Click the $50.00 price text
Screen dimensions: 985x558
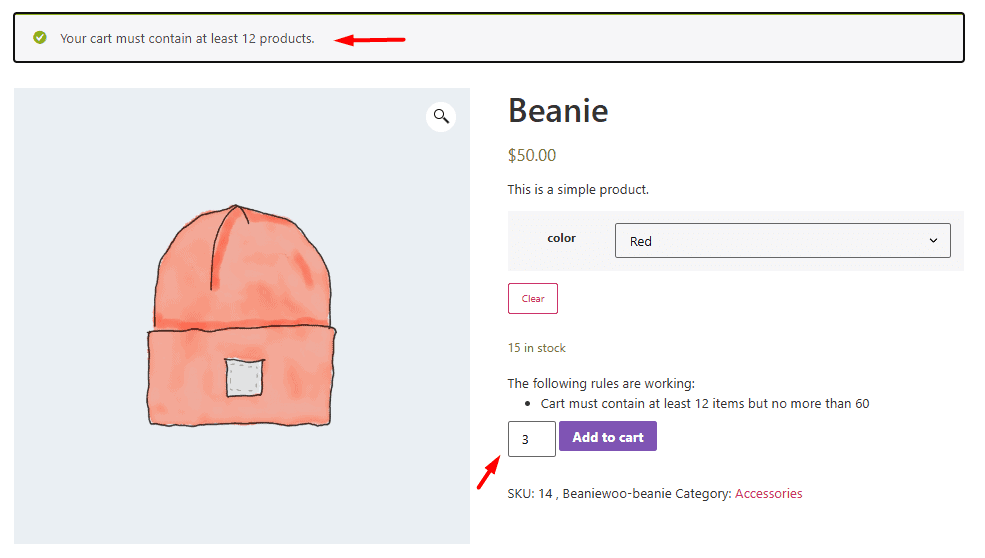coord(532,155)
